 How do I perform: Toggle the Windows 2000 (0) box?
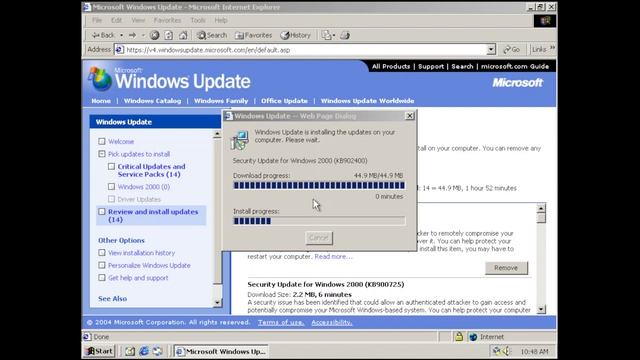click(x=111, y=187)
